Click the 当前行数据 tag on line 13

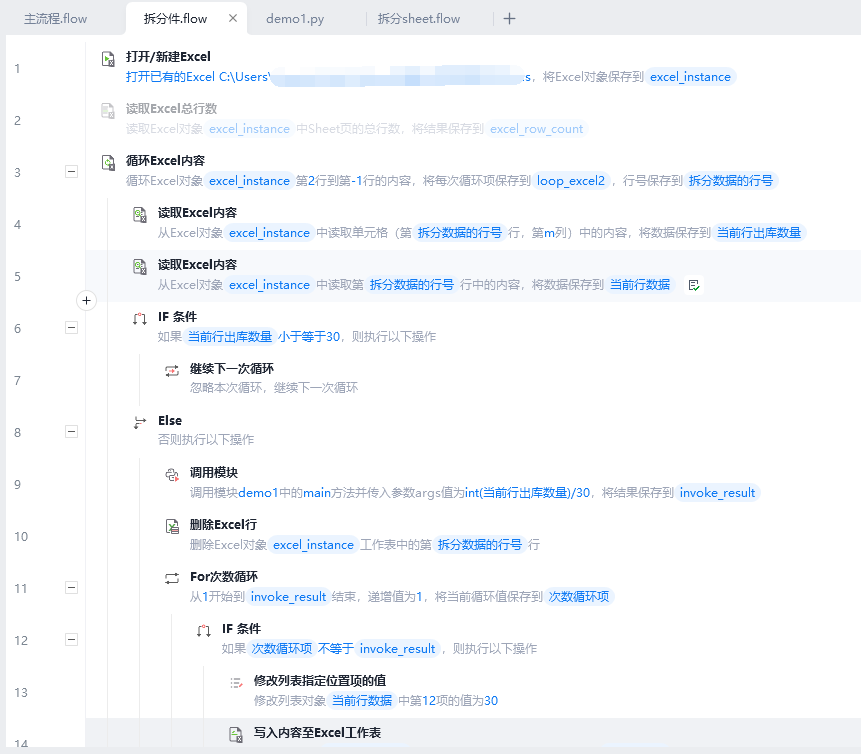coord(362,701)
